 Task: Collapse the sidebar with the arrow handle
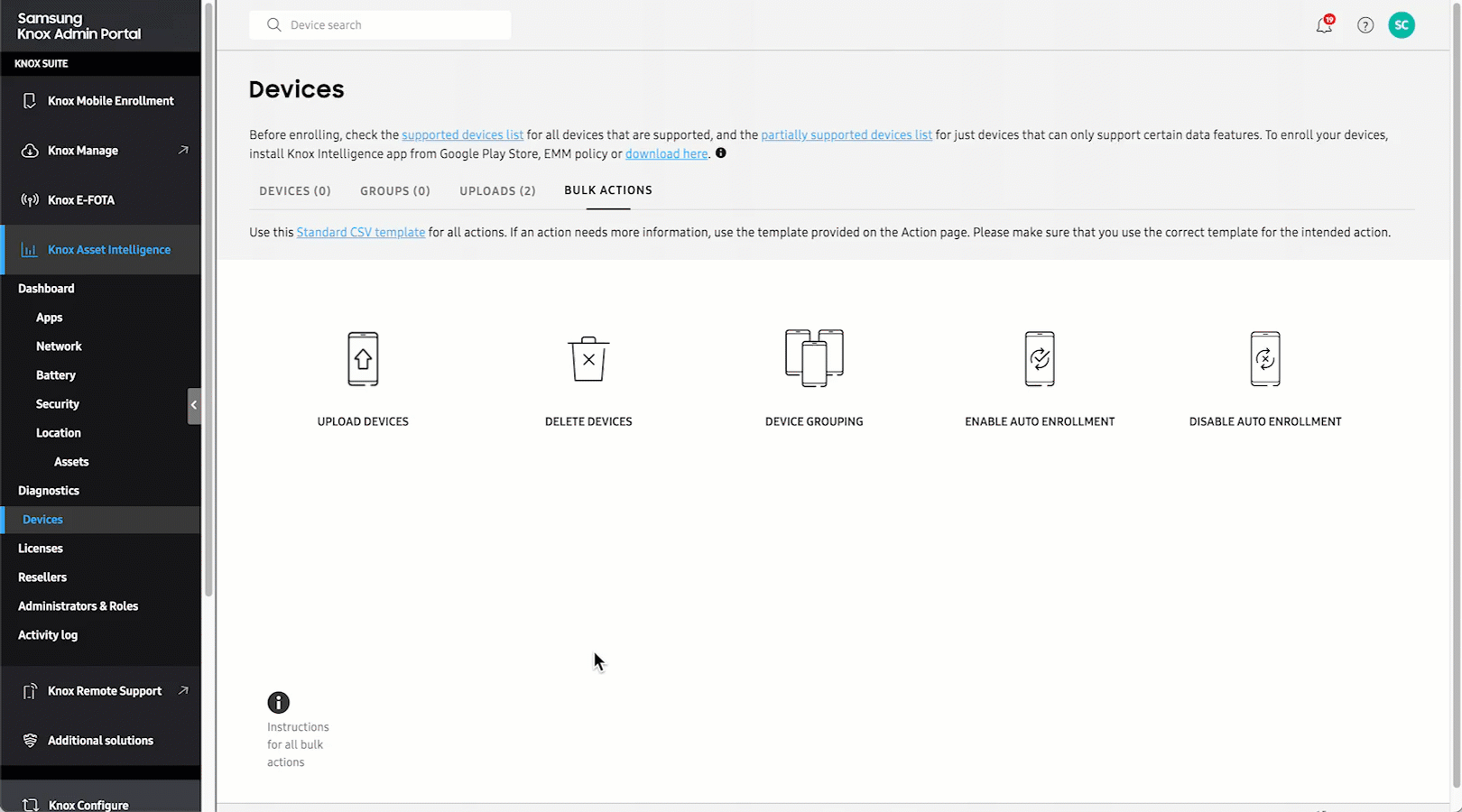coord(194,405)
